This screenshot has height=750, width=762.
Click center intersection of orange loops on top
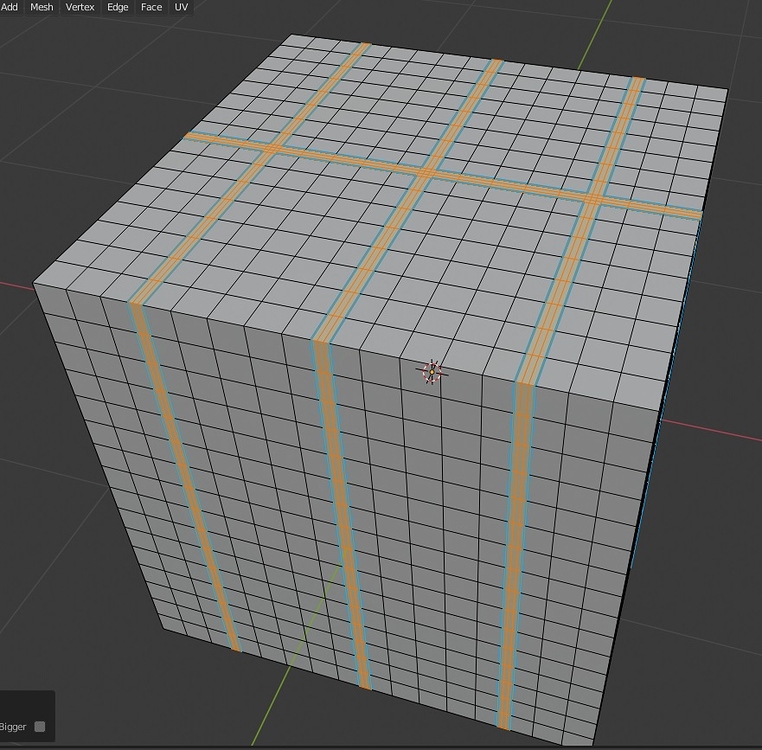(427, 174)
